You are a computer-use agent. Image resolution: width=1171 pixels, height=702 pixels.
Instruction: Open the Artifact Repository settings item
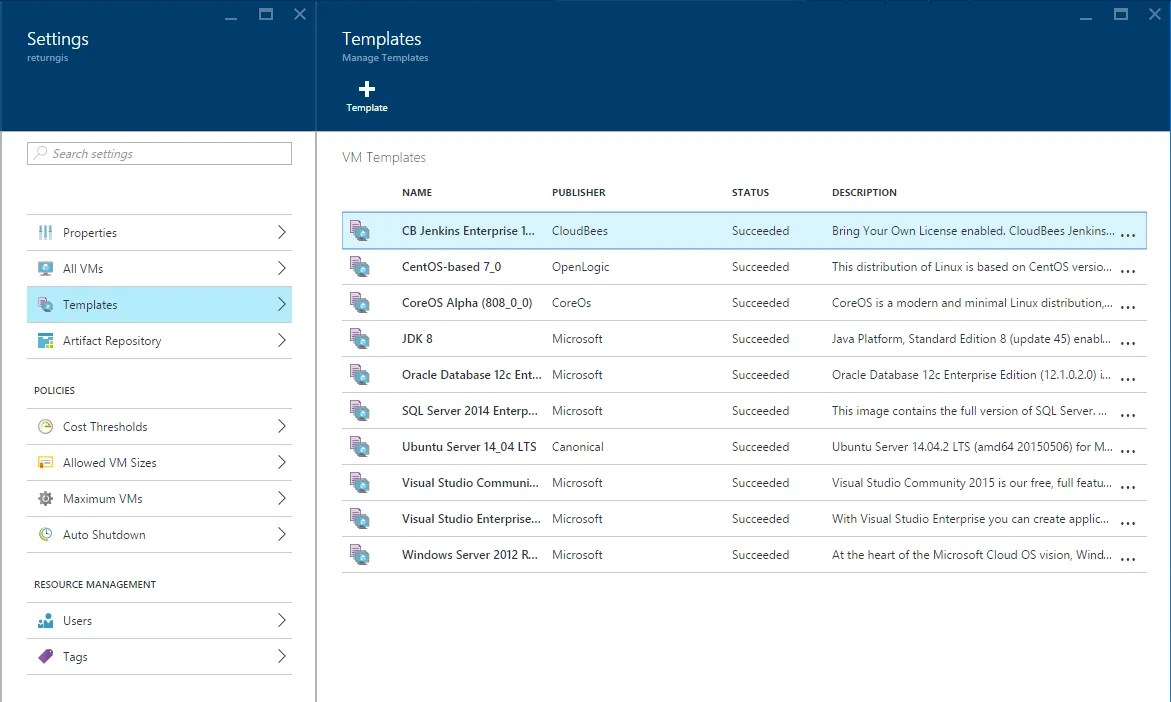159,341
